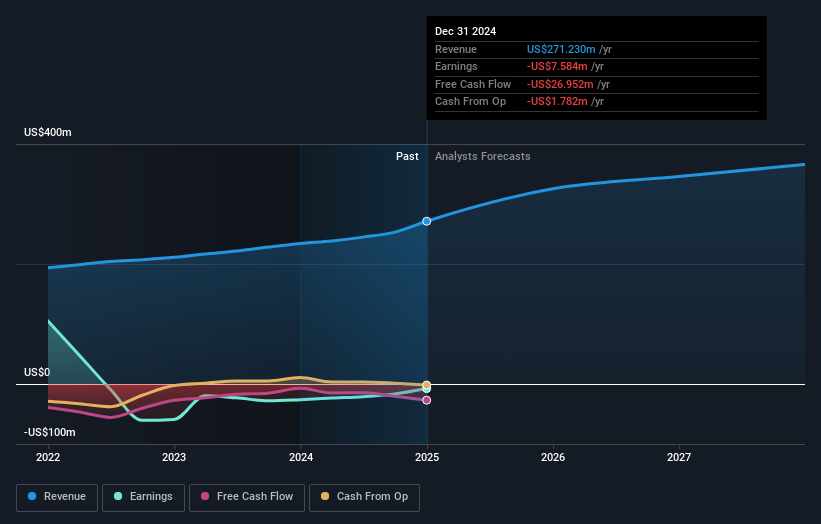
Task: Click the 2025 x-axis label
Action: pos(427,457)
